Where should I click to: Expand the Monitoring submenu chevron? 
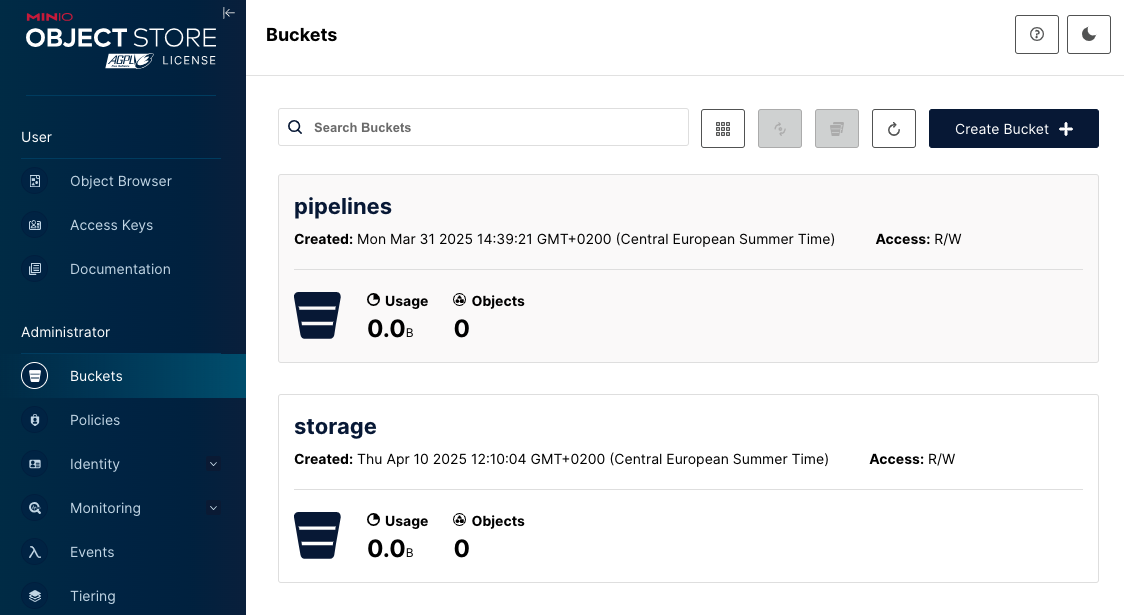coord(213,508)
